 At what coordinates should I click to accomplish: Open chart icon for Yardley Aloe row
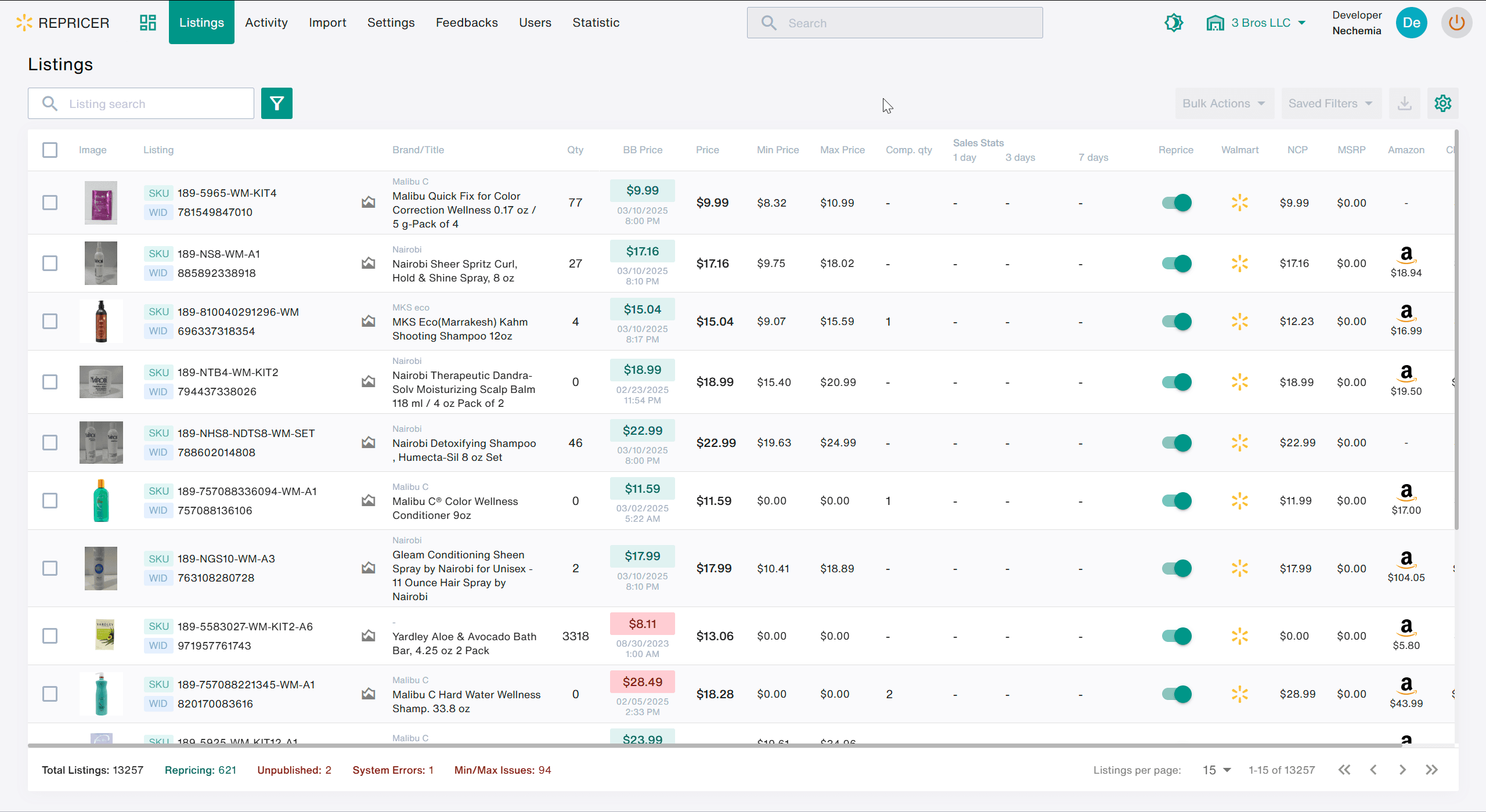pyautogui.click(x=368, y=636)
